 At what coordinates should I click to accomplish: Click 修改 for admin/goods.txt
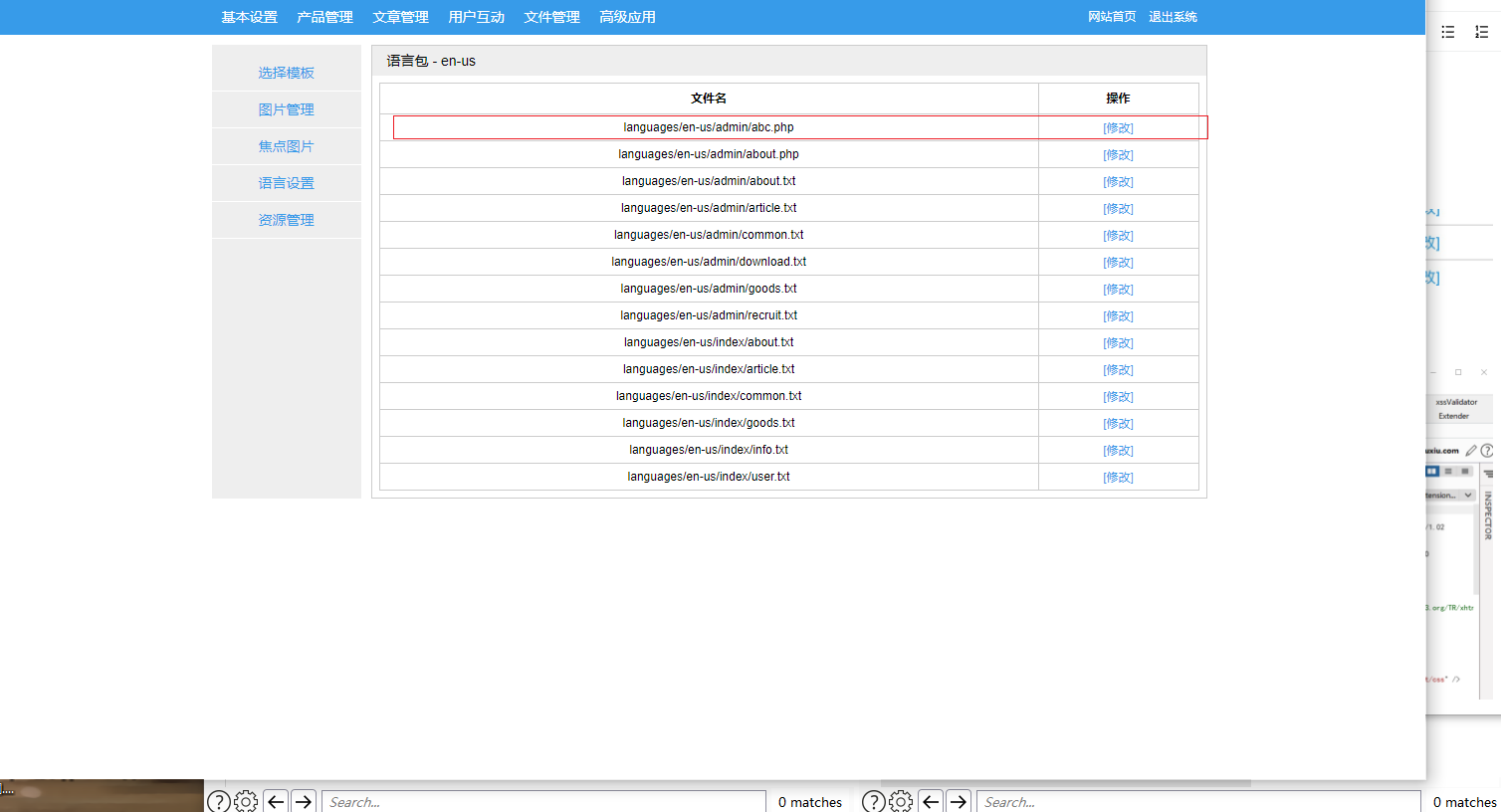tap(1118, 290)
